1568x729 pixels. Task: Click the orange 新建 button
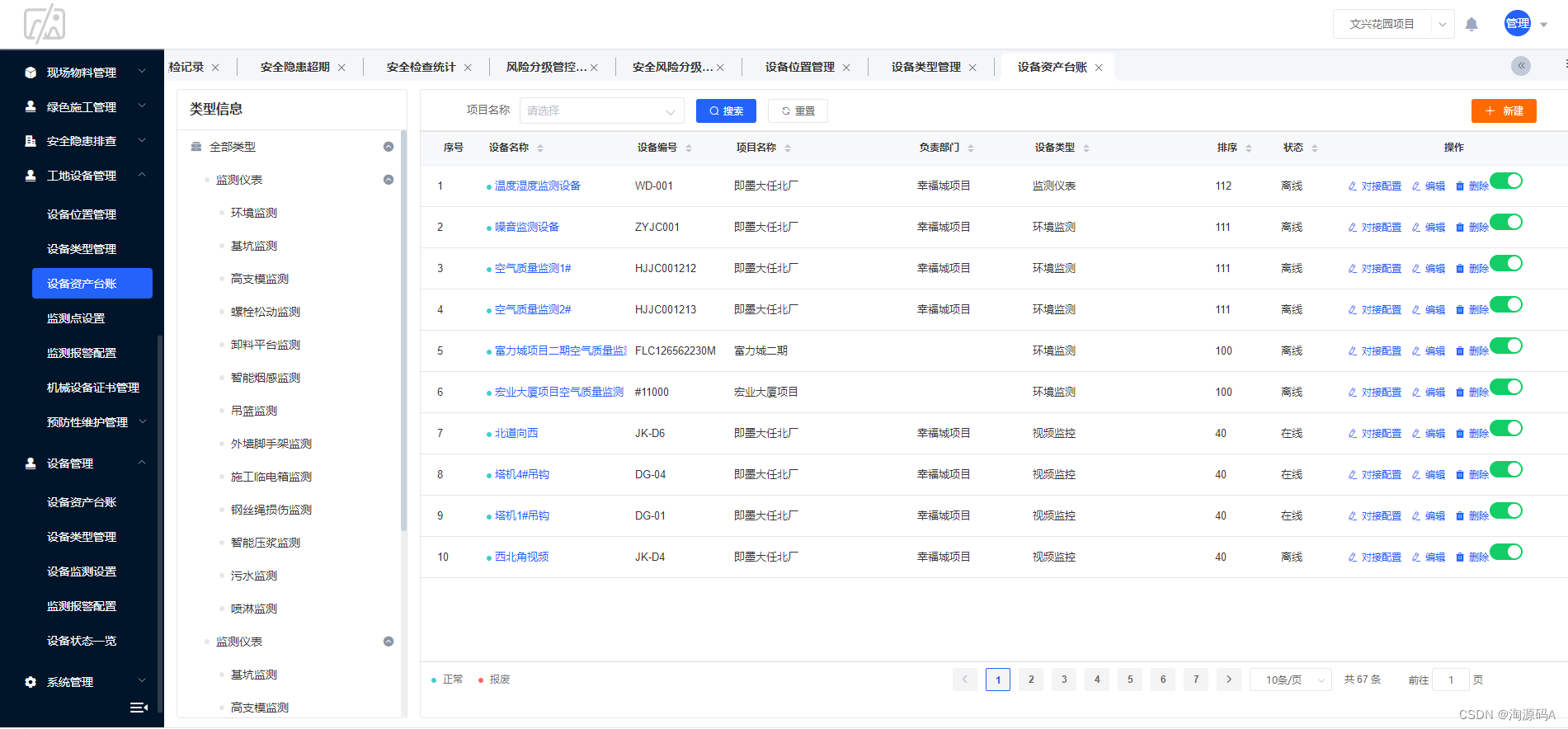1504,111
